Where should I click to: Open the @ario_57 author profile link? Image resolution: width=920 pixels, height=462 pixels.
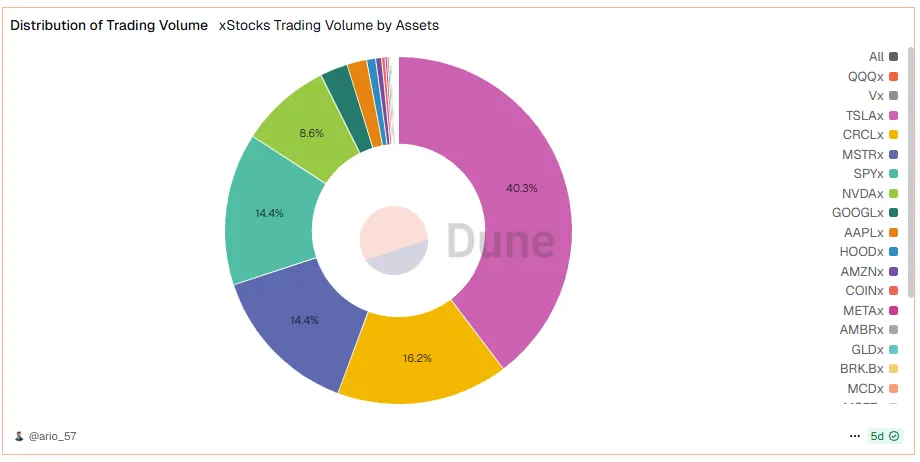pyautogui.click(x=53, y=437)
